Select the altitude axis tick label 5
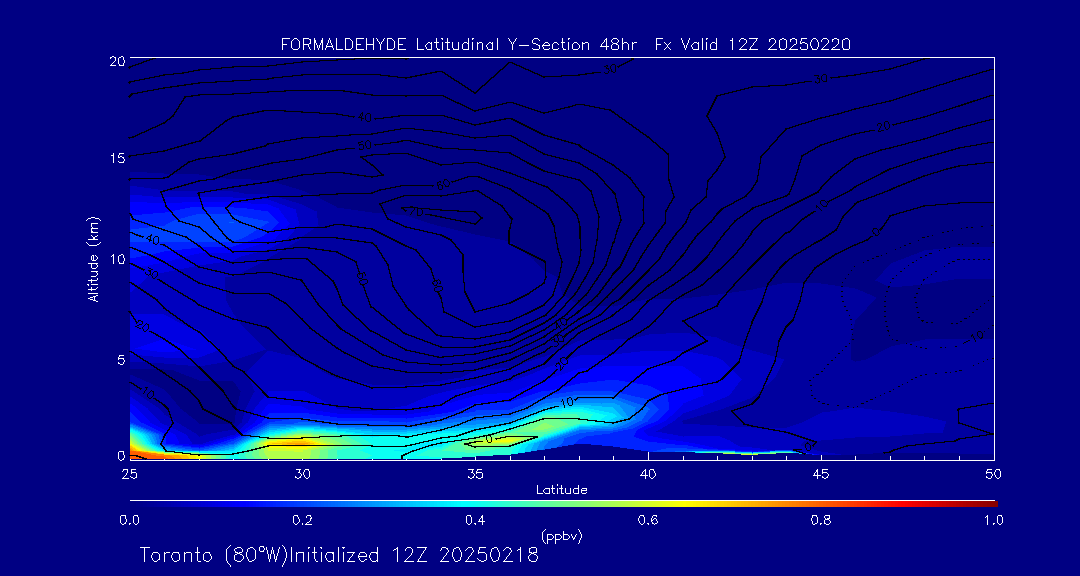 coord(121,360)
